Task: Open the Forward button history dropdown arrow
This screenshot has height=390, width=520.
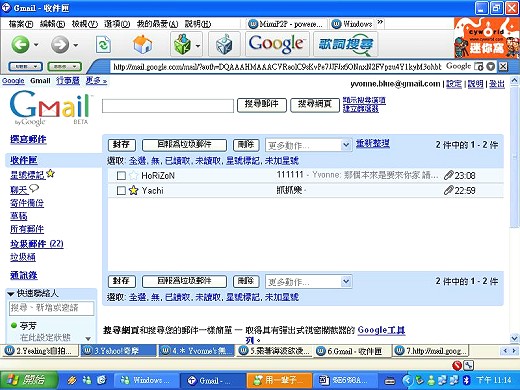Action: click(76, 45)
